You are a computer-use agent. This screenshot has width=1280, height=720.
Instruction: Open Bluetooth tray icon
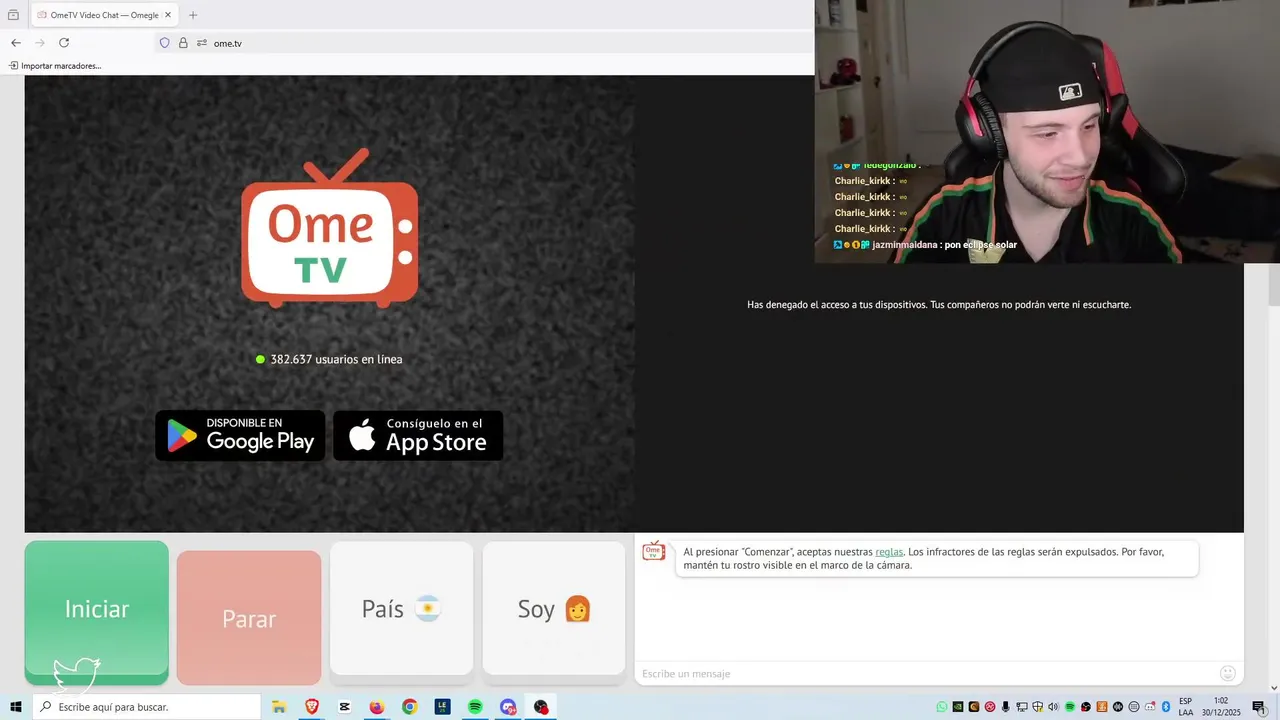[1166, 707]
